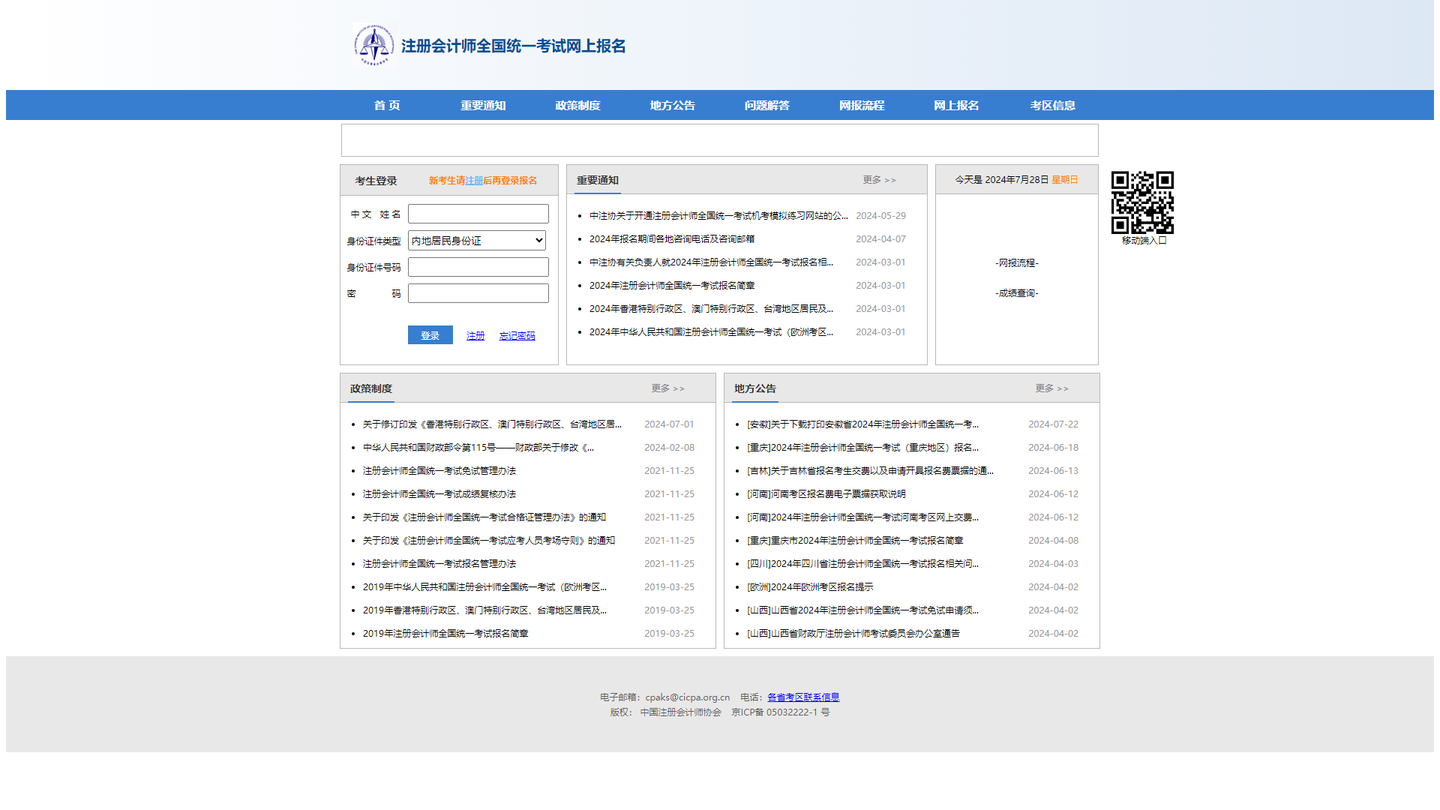The height and width of the screenshot is (810, 1440).
Task: Open 注册会计师全国统一考试免试管理办法
Action: click(x=439, y=471)
